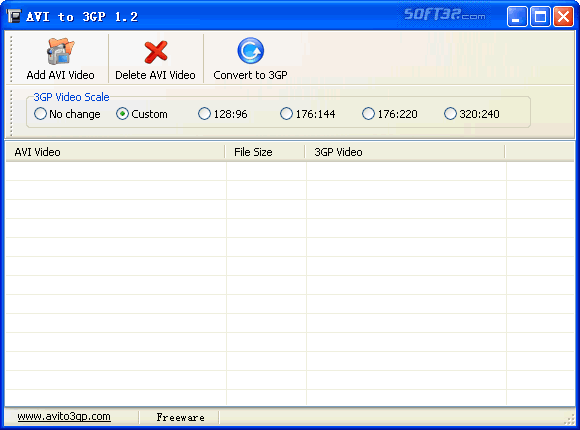
Task: Click the Freeware status bar label
Action: (180, 417)
